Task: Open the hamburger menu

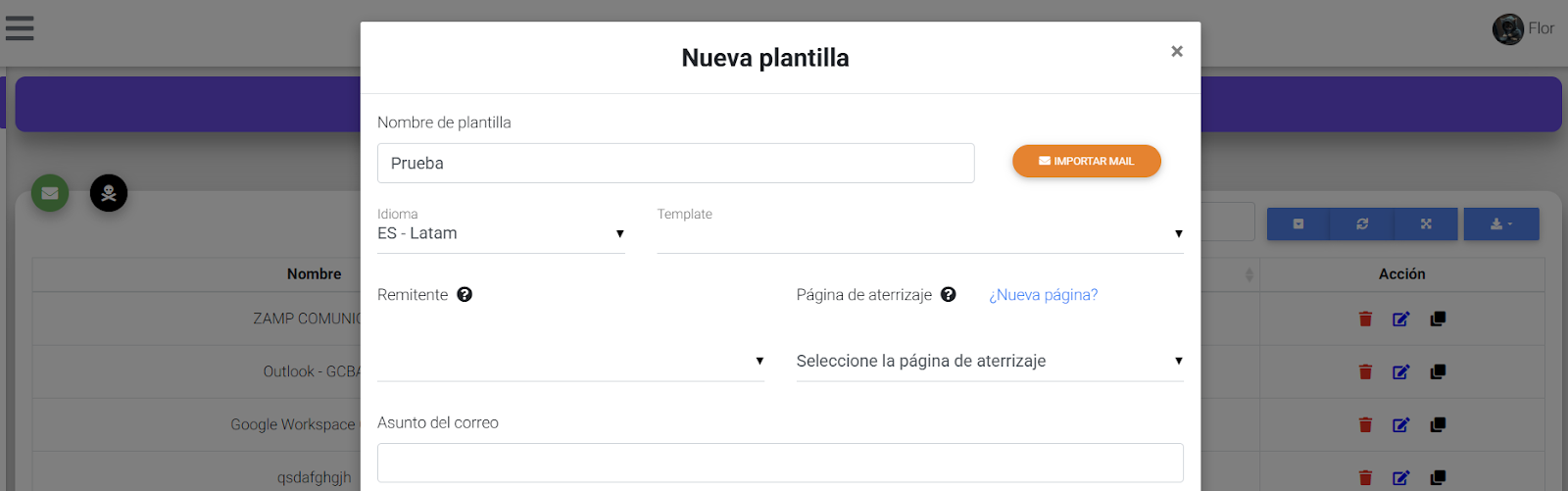Action: (x=20, y=27)
